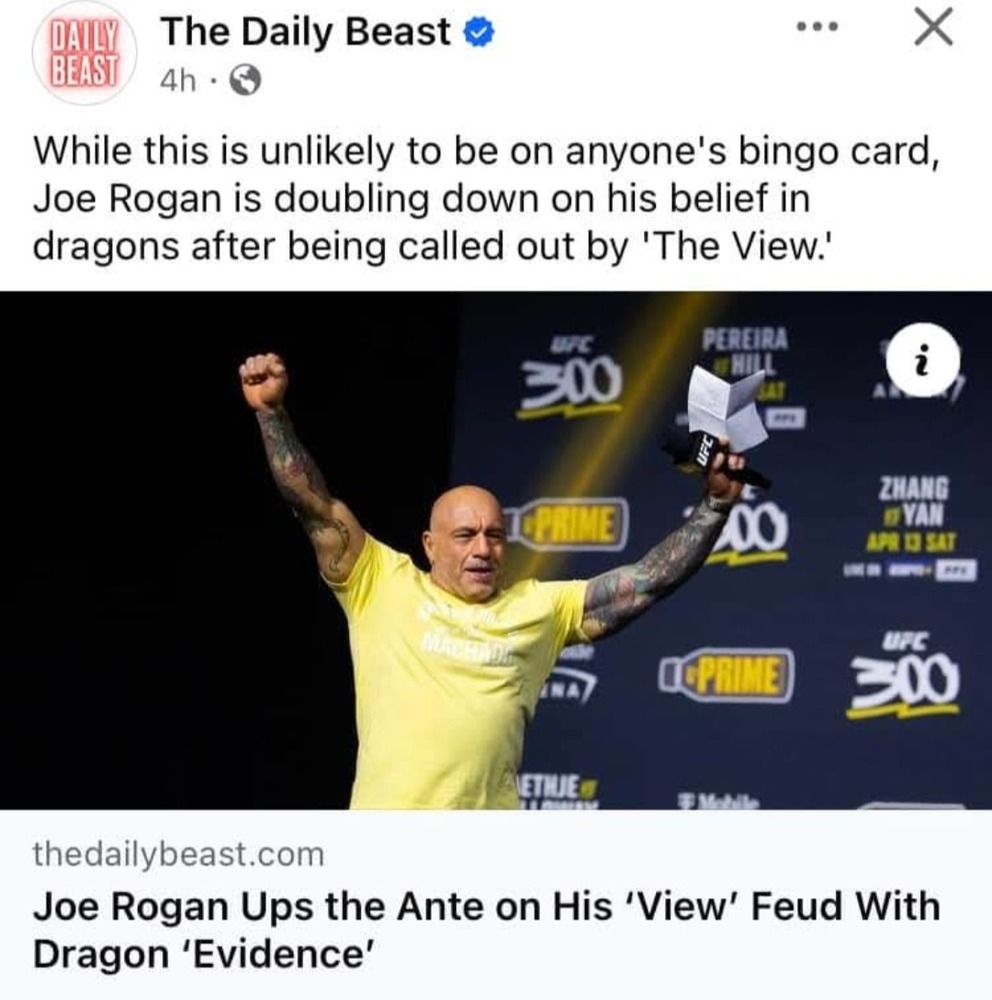The width and height of the screenshot is (992, 1000).
Task: Open the three-dots post options menu
Action: tap(817, 27)
